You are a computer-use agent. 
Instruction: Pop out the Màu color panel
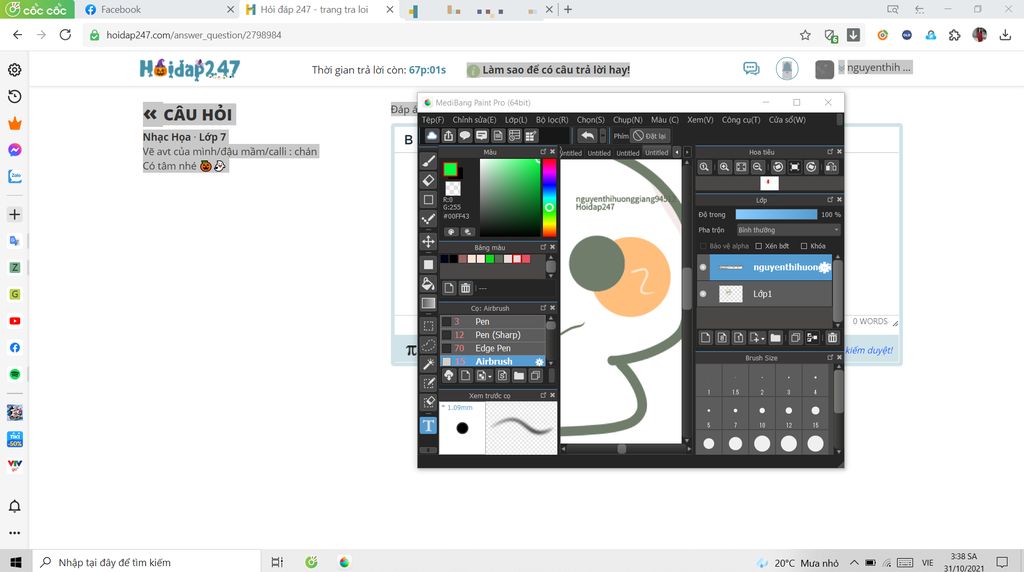543,151
